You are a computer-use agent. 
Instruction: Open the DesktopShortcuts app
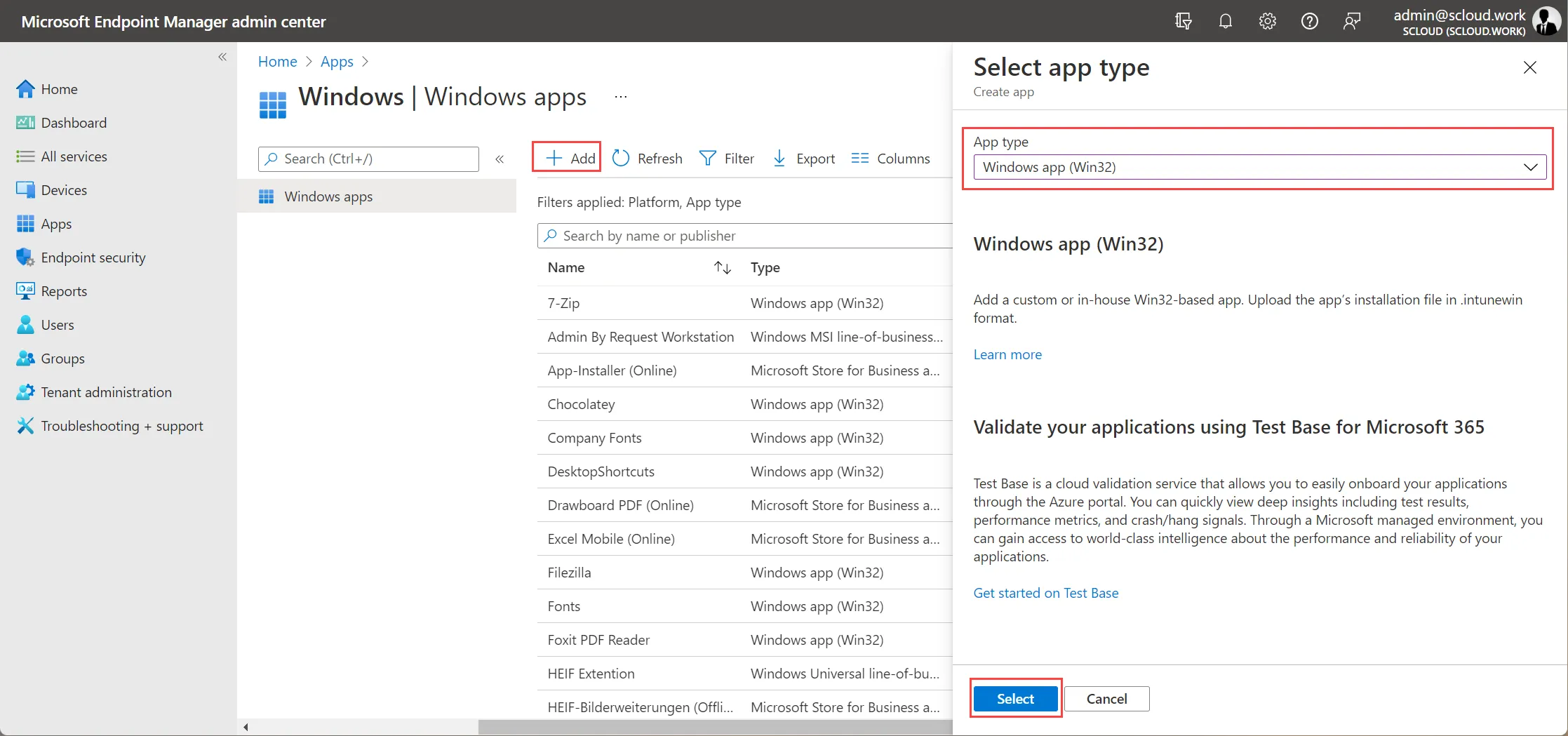click(745, 471)
